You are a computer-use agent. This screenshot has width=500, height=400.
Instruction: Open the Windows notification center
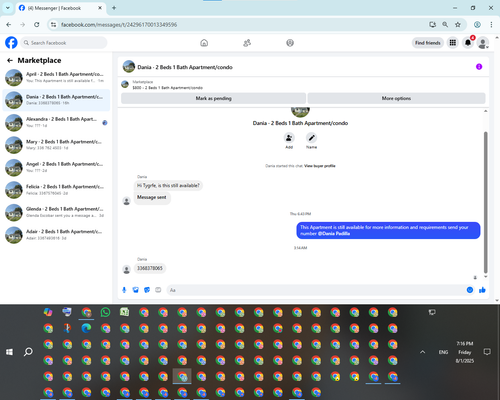click(x=487, y=352)
